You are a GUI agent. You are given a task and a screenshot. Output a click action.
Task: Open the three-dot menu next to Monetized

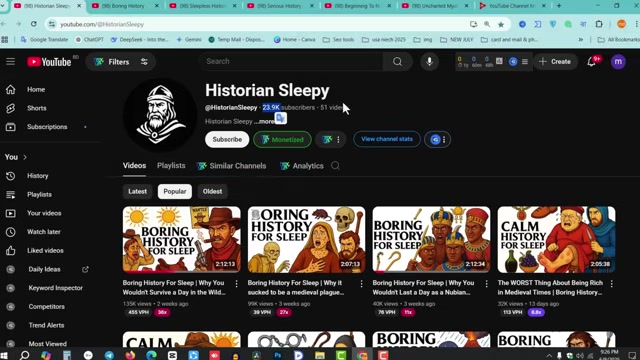(338, 140)
